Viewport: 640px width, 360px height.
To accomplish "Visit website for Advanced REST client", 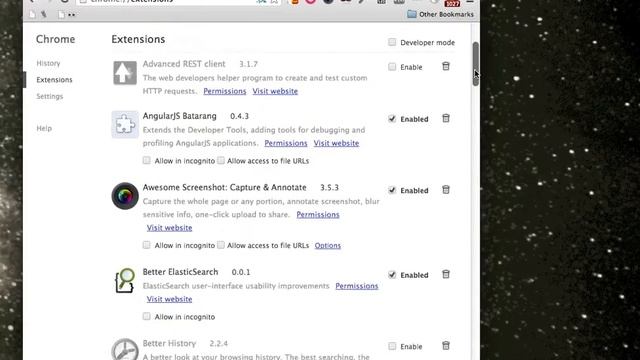I will click(x=275, y=91).
